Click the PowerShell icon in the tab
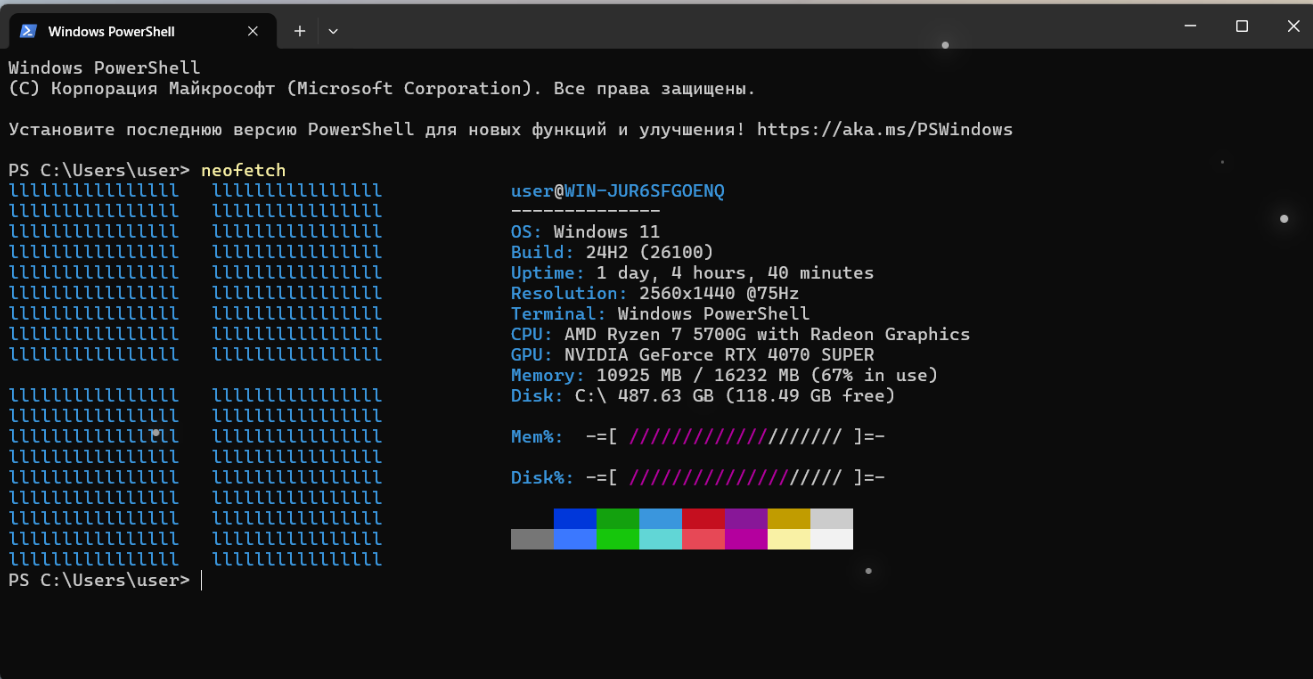The width and height of the screenshot is (1313, 679). click(29, 31)
